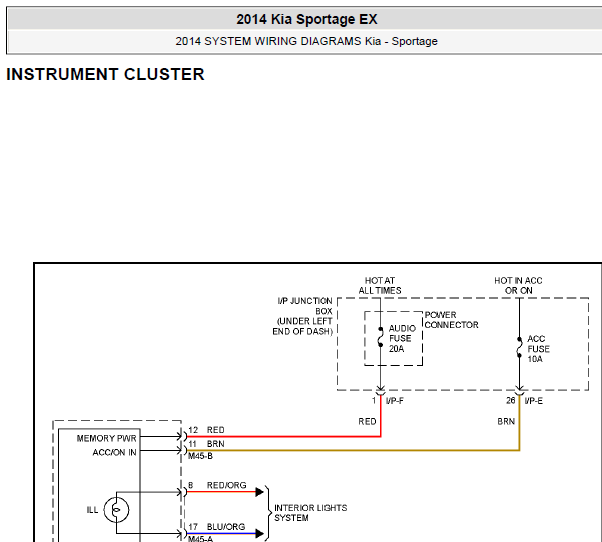
Task: Click pin number 1 at I/P-F
Action: pyautogui.click(x=374, y=401)
